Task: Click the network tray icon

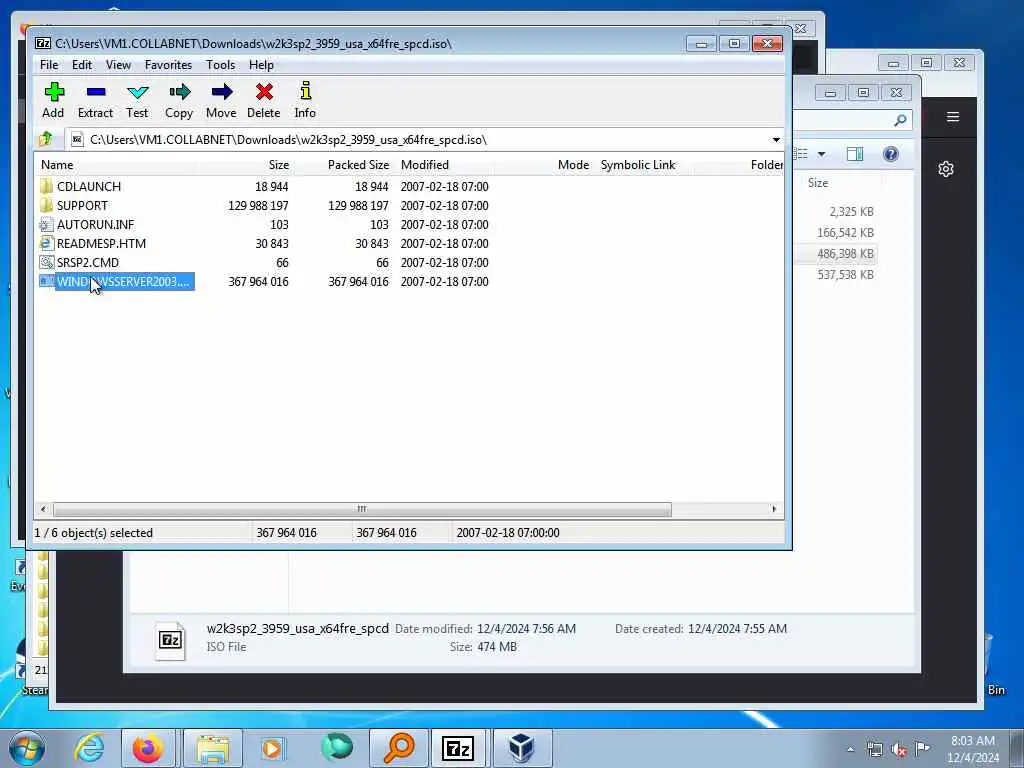Action: pyautogui.click(x=874, y=750)
